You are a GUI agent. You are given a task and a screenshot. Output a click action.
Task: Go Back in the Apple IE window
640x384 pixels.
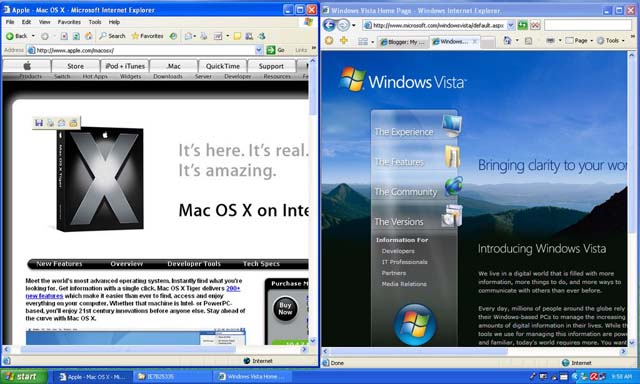pyautogui.click(x=16, y=36)
